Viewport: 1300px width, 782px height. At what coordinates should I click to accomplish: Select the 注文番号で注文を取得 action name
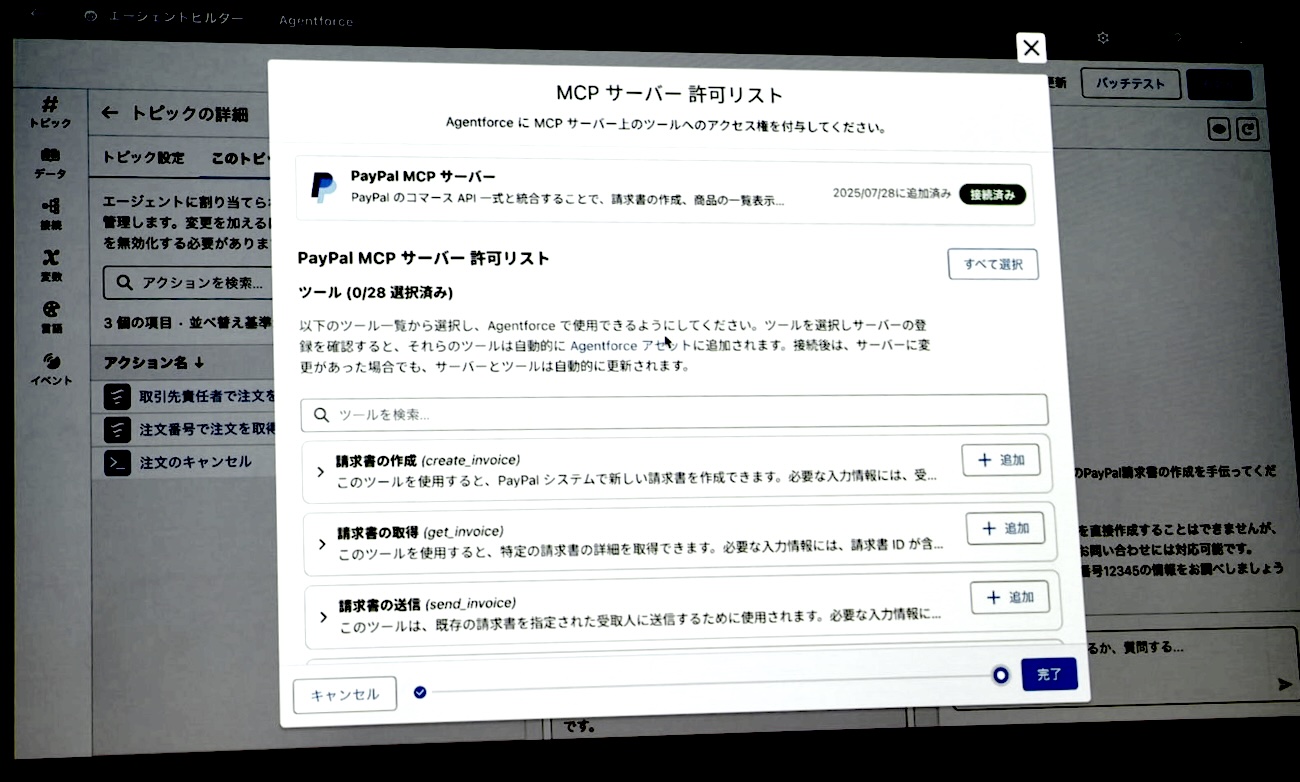(x=207, y=430)
